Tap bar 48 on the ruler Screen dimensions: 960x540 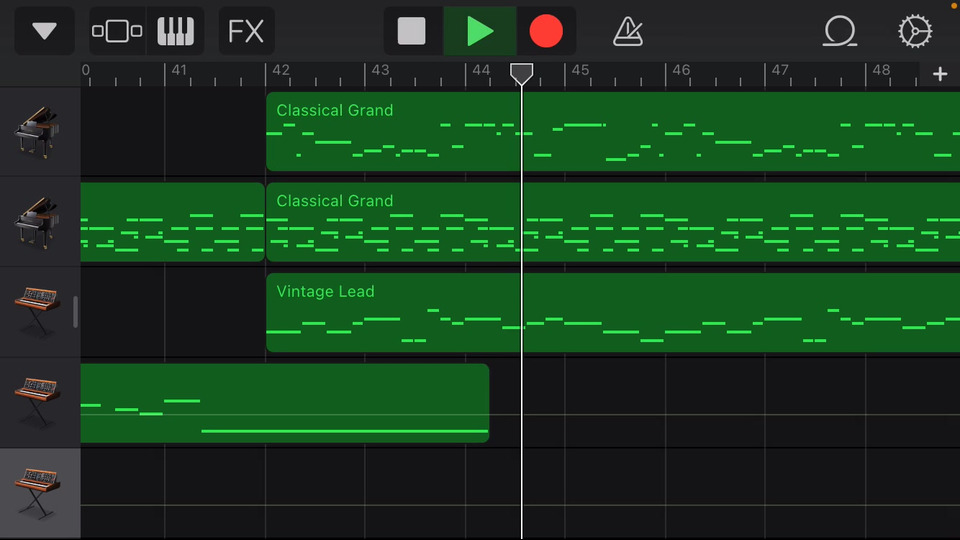tap(881, 70)
